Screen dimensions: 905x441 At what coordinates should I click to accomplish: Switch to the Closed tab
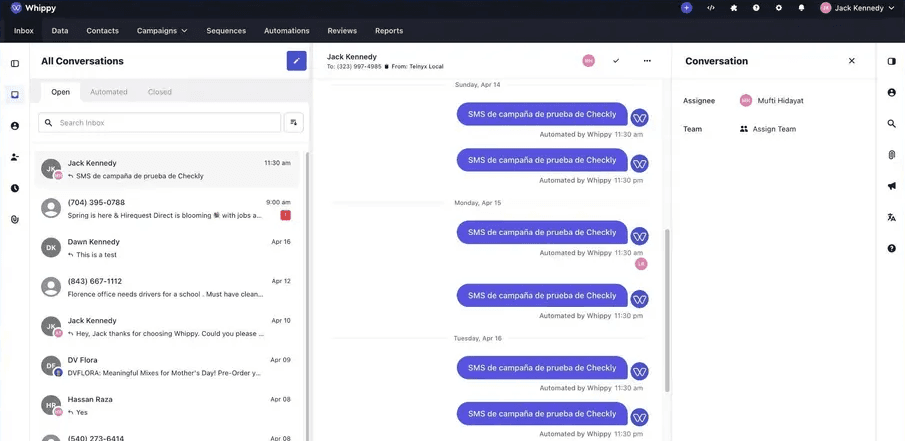(x=159, y=92)
